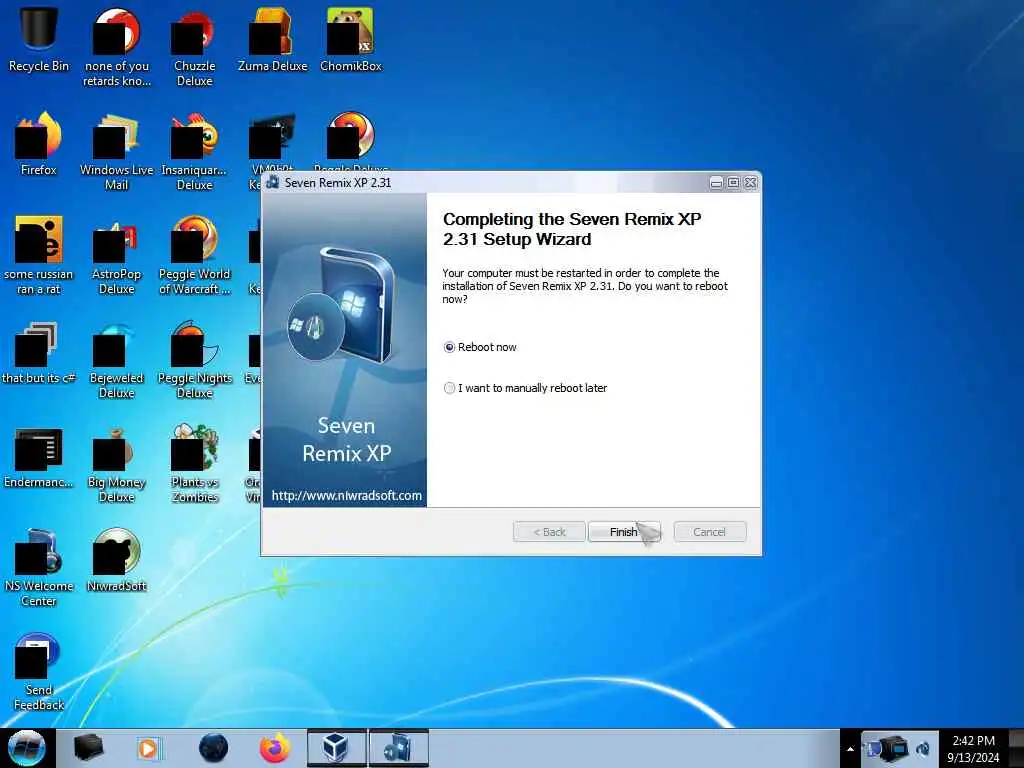This screenshot has width=1024, height=768.
Task: Open the Zuma Deluxe desktop icon
Action: coord(272,39)
